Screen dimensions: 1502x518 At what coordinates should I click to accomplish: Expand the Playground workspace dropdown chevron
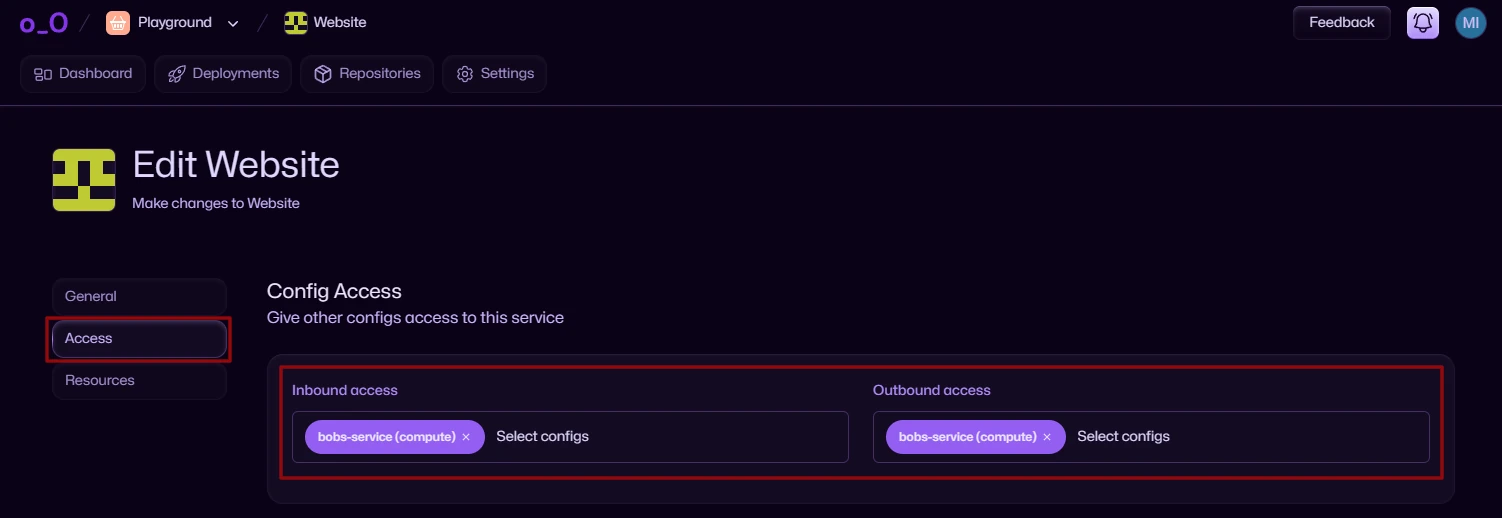[x=233, y=23]
